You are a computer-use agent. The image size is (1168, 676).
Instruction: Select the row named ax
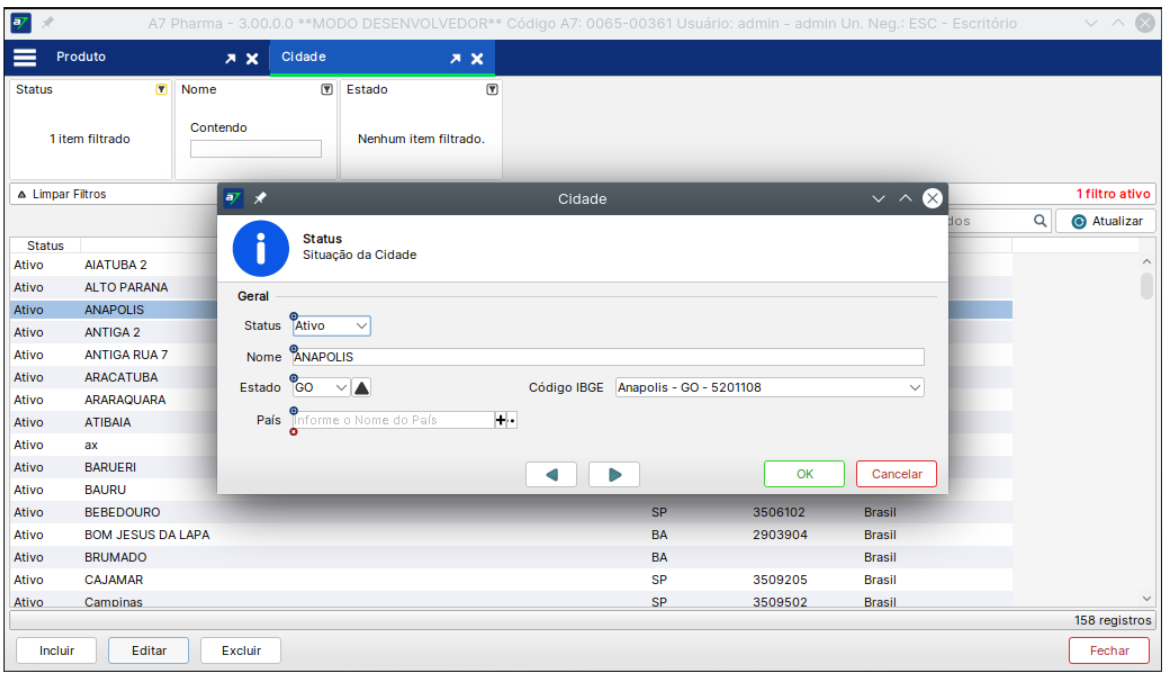(511, 445)
